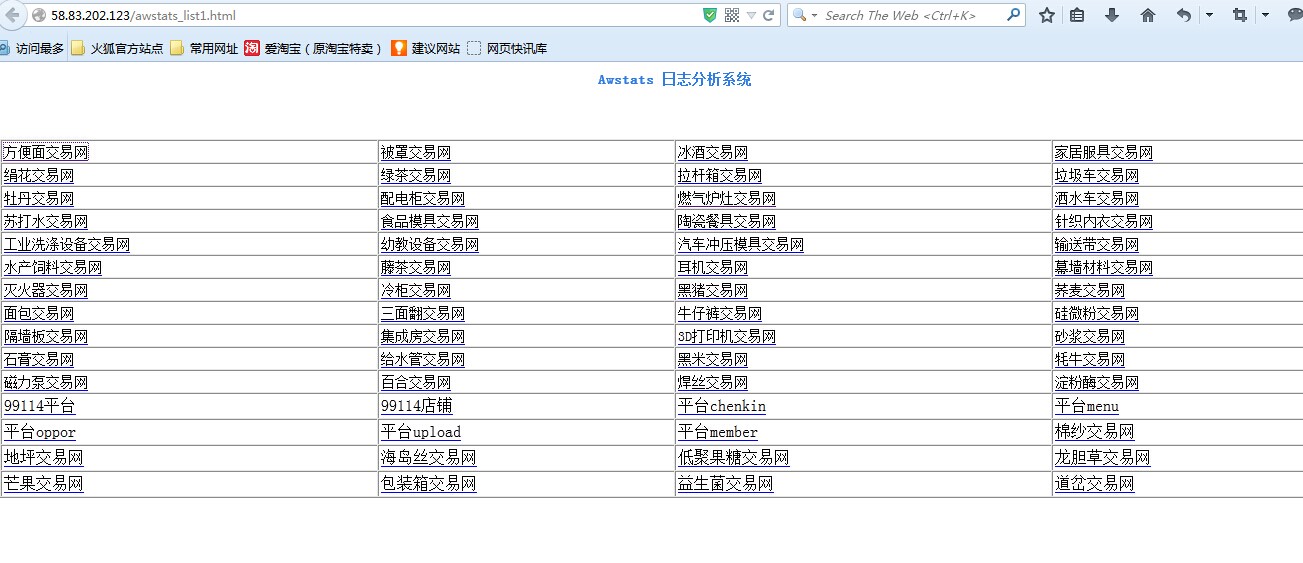Open 针织内衣交易网 link
Screen dimensions: 1303x563
click(x=1104, y=221)
